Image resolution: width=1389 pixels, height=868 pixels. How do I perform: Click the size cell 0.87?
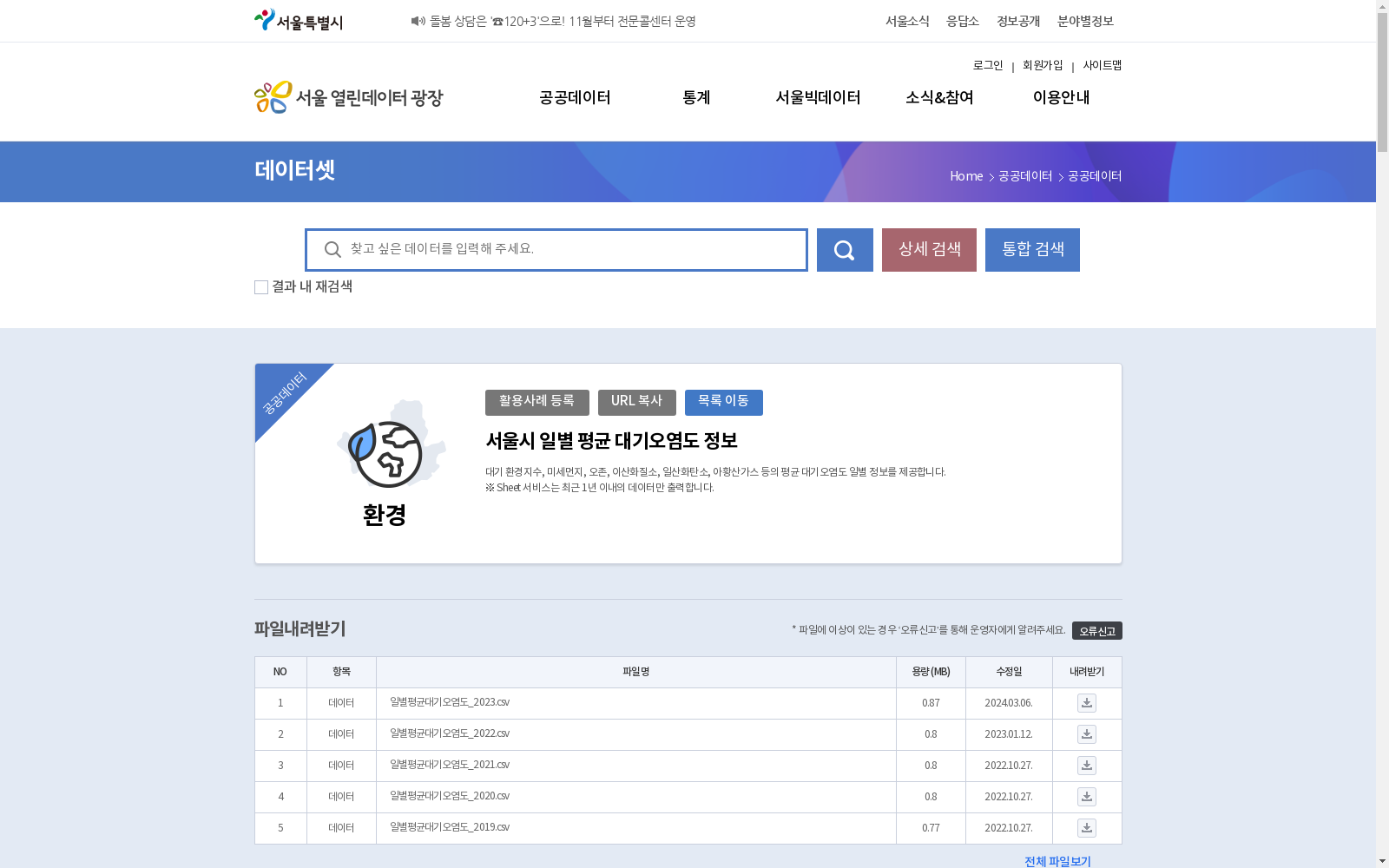(x=931, y=703)
